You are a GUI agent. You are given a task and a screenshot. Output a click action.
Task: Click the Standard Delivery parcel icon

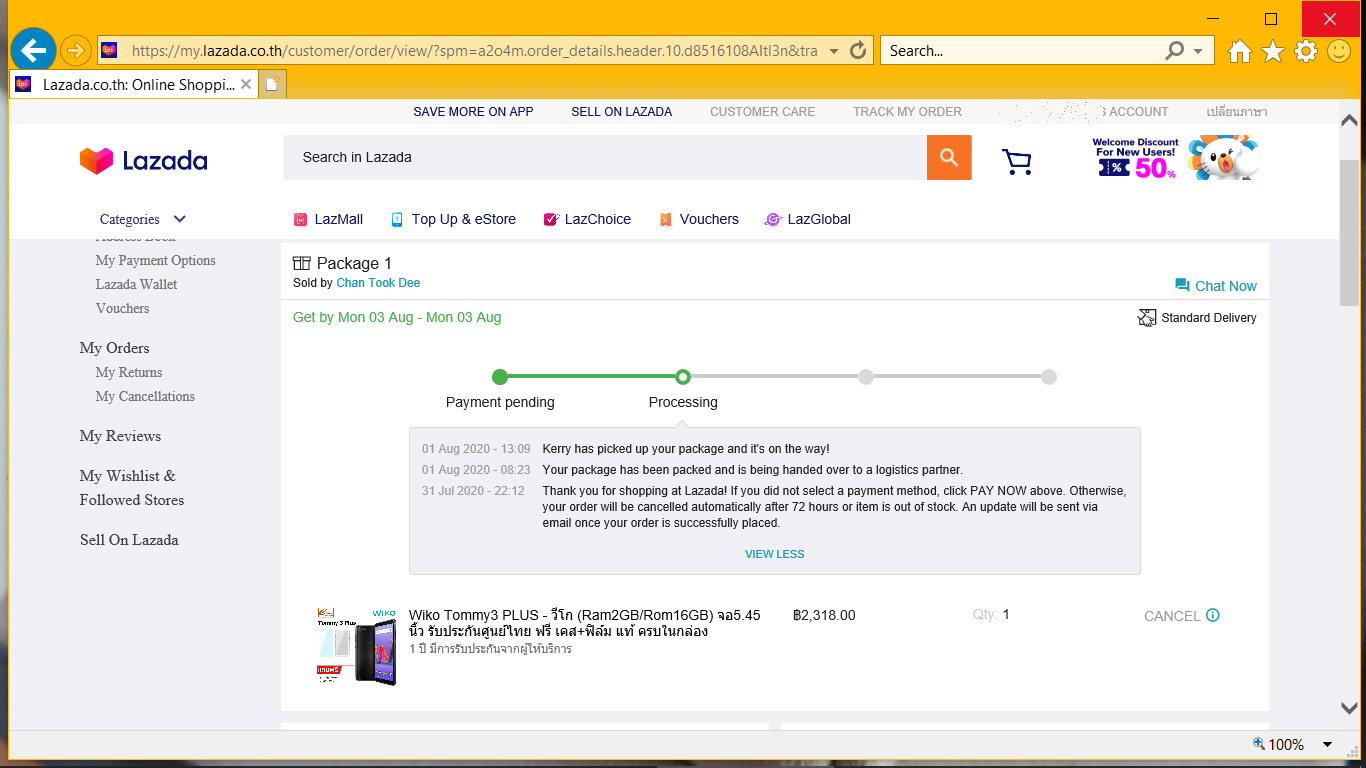click(1147, 318)
